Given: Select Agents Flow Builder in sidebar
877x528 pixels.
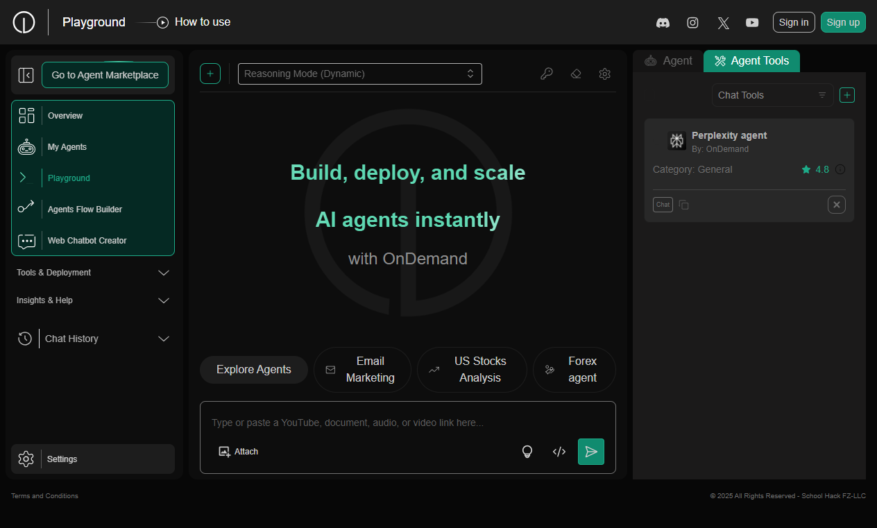Looking at the screenshot, I should pos(84,209).
